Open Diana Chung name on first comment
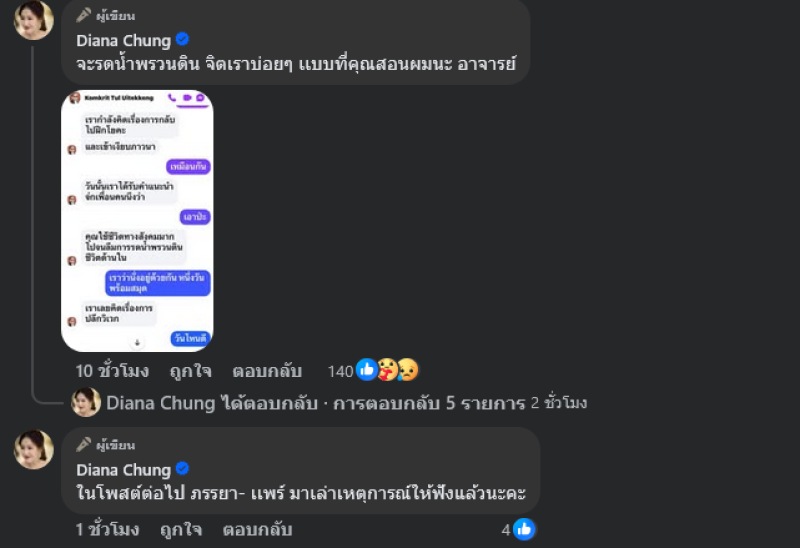 pyautogui.click(x=123, y=40)
